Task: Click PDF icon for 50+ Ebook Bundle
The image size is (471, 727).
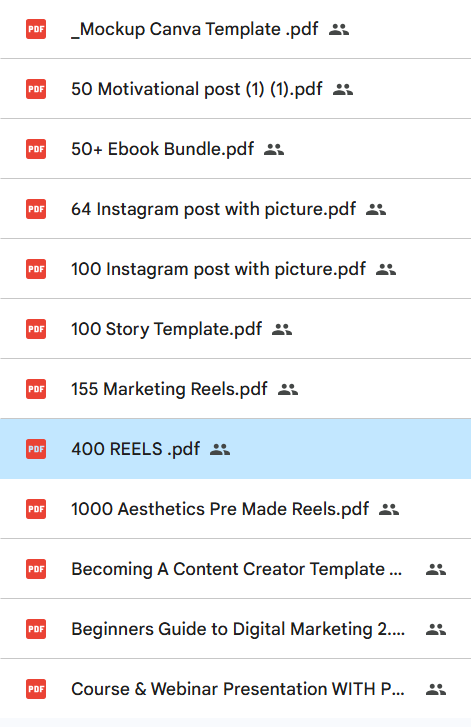Action: coord(36,149)
